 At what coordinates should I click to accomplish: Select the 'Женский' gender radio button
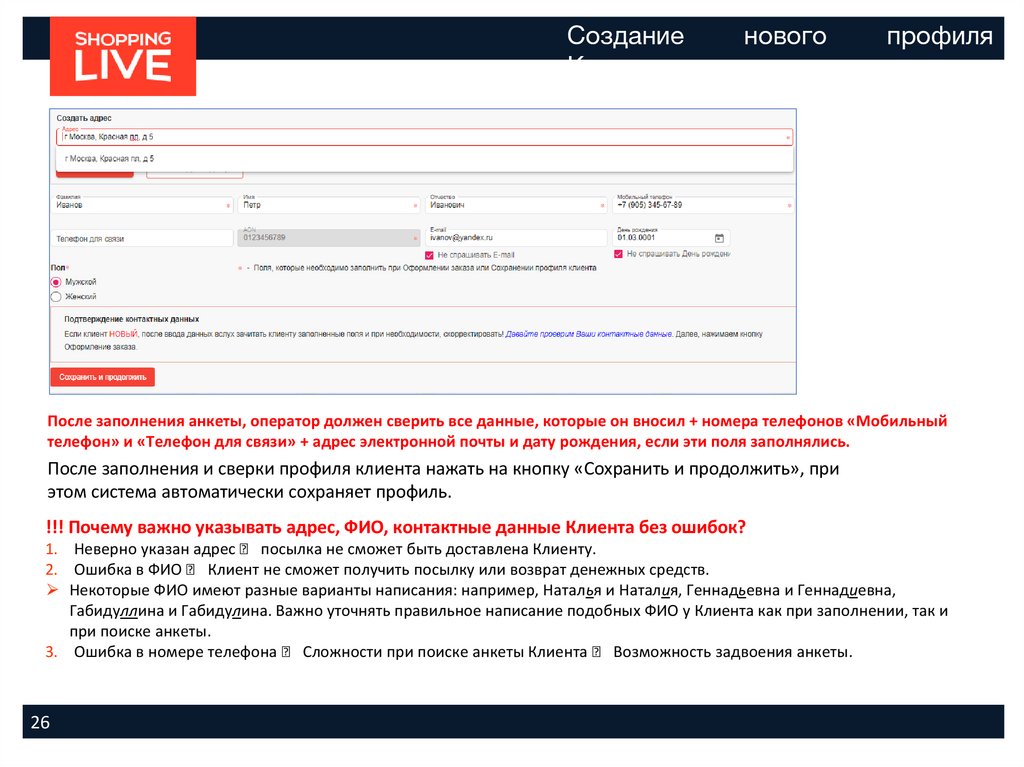pyautogui.click(x=56, y=297)
